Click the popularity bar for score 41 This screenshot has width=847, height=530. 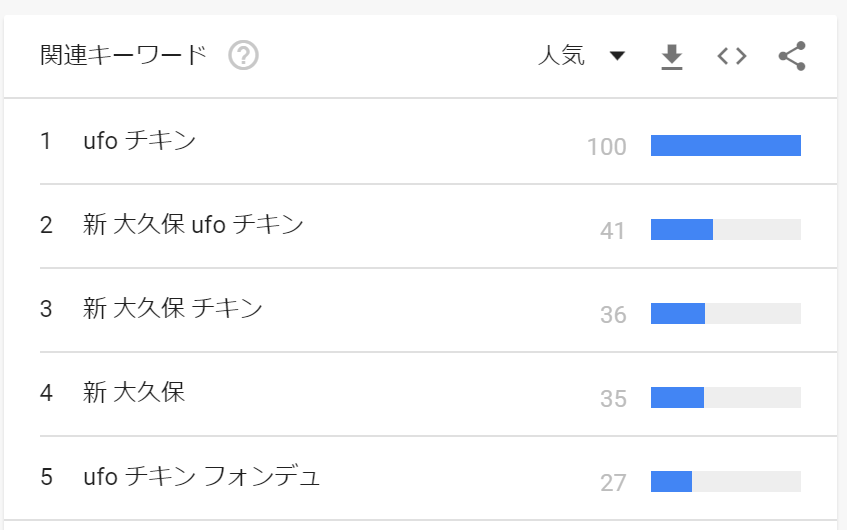click(725, 230)
